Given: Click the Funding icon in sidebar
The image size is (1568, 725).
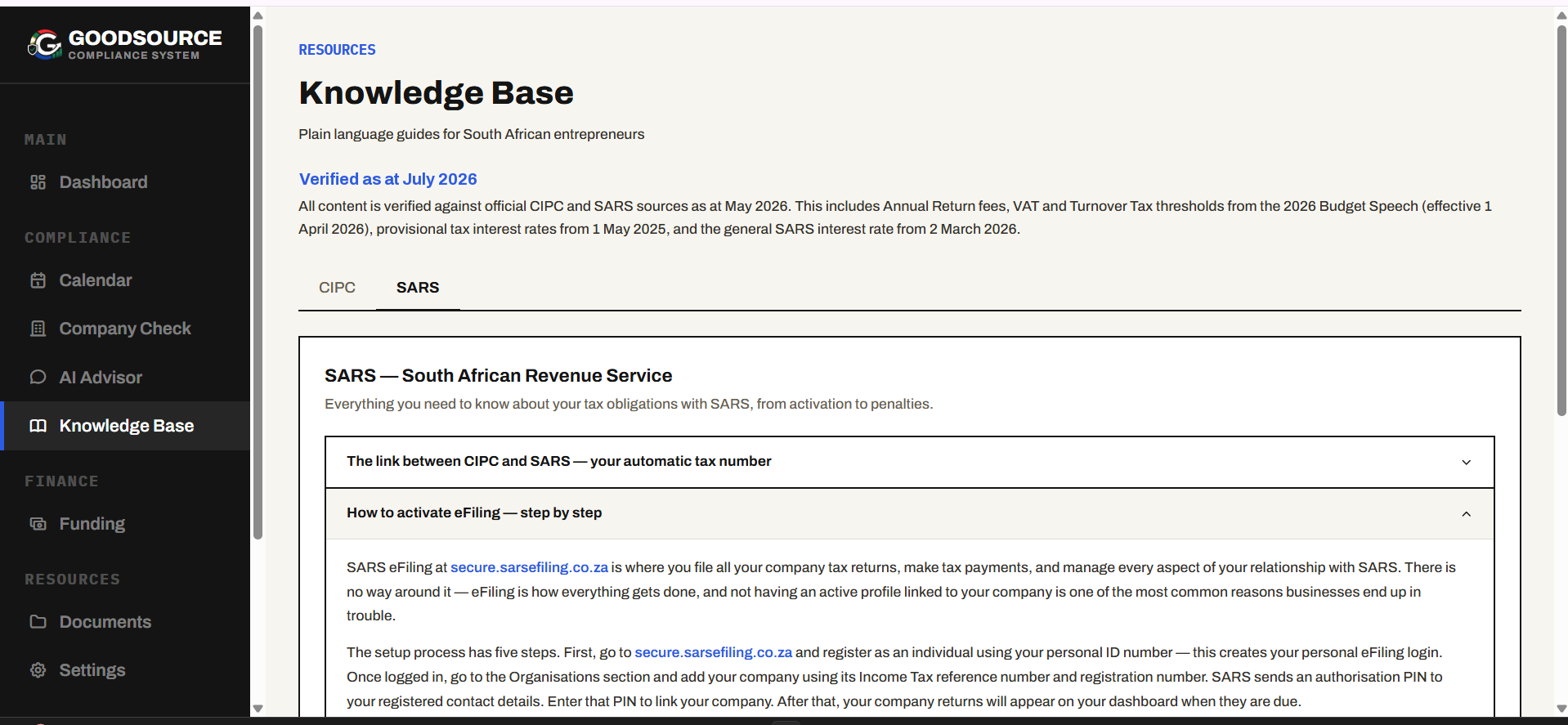Looking at the screenshot, I should coord(38,524).
